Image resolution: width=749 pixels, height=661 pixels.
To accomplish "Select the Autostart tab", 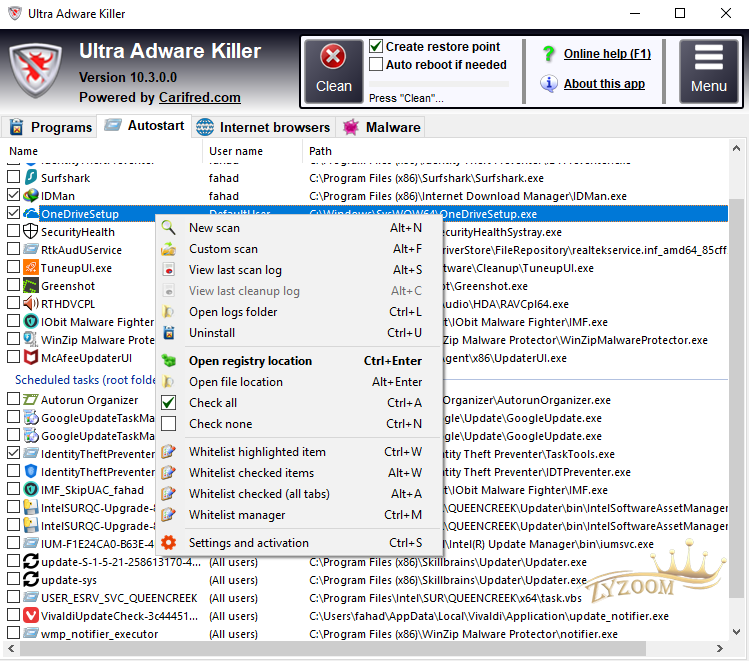I will (x=144, y=126).
